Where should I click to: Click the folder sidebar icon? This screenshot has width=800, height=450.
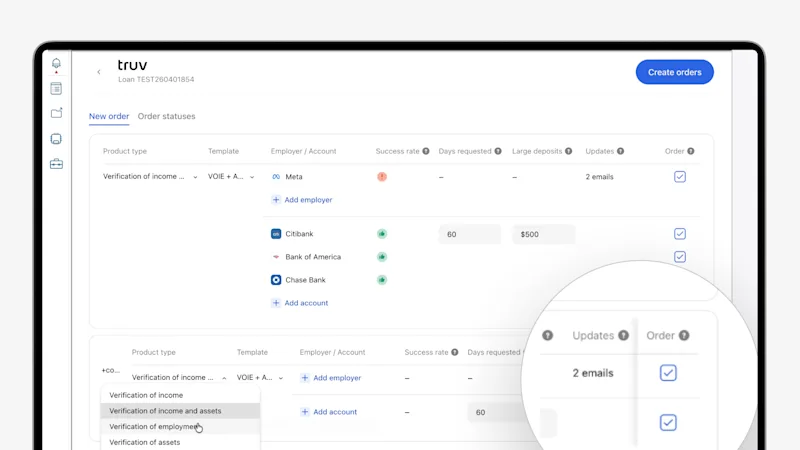coord(56,113)
